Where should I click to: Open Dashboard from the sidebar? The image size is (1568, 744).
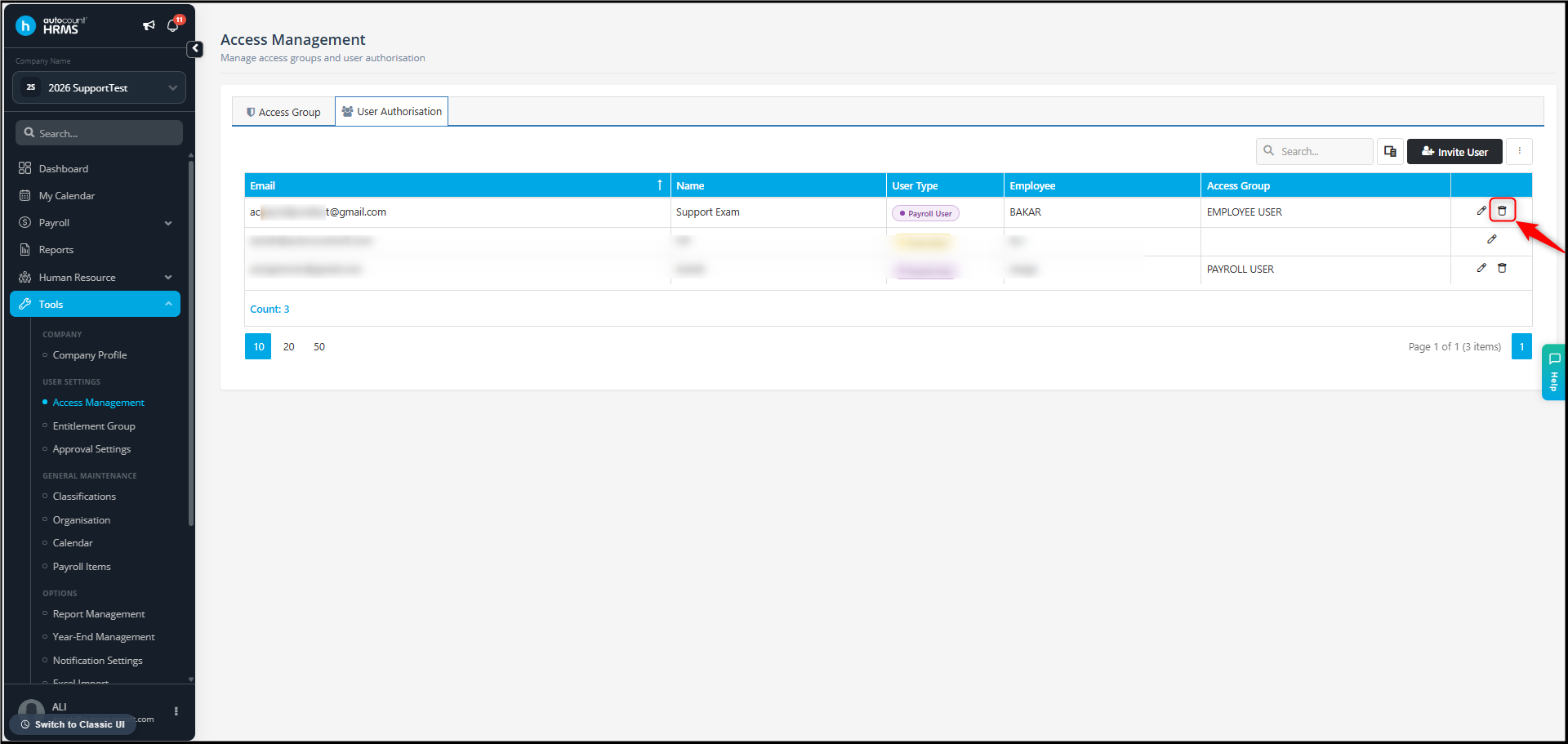pos(64,168)
